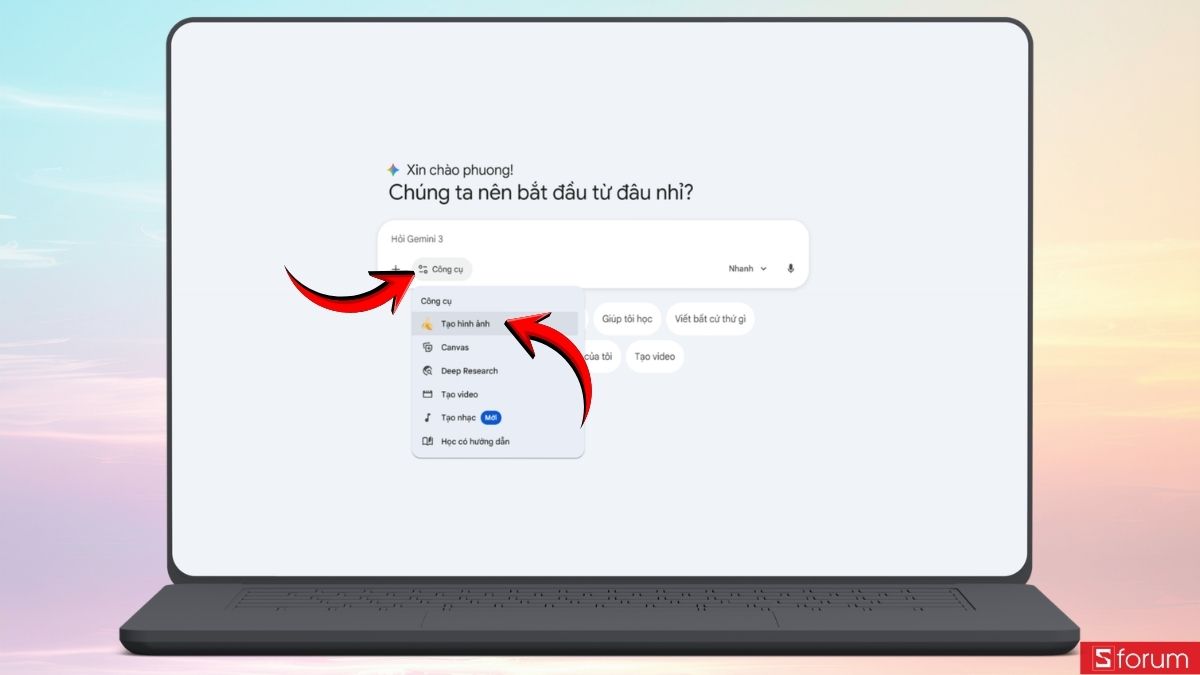
Task: Select Tạo hình ảnh in tools menu
Action: tap(465, 324)
